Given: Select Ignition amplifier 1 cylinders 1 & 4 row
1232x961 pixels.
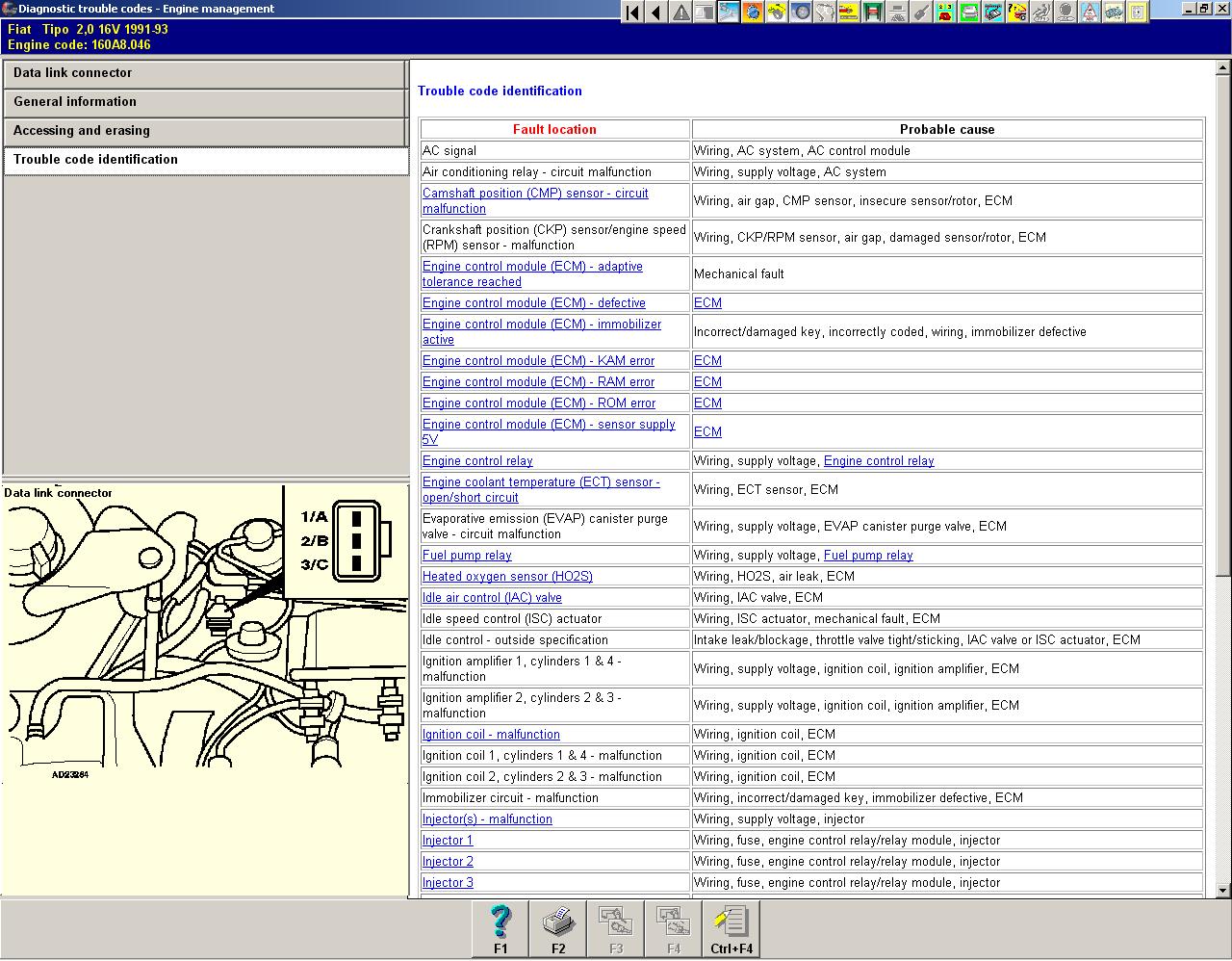Looking at the screenshot, I should tap(811, 668).
